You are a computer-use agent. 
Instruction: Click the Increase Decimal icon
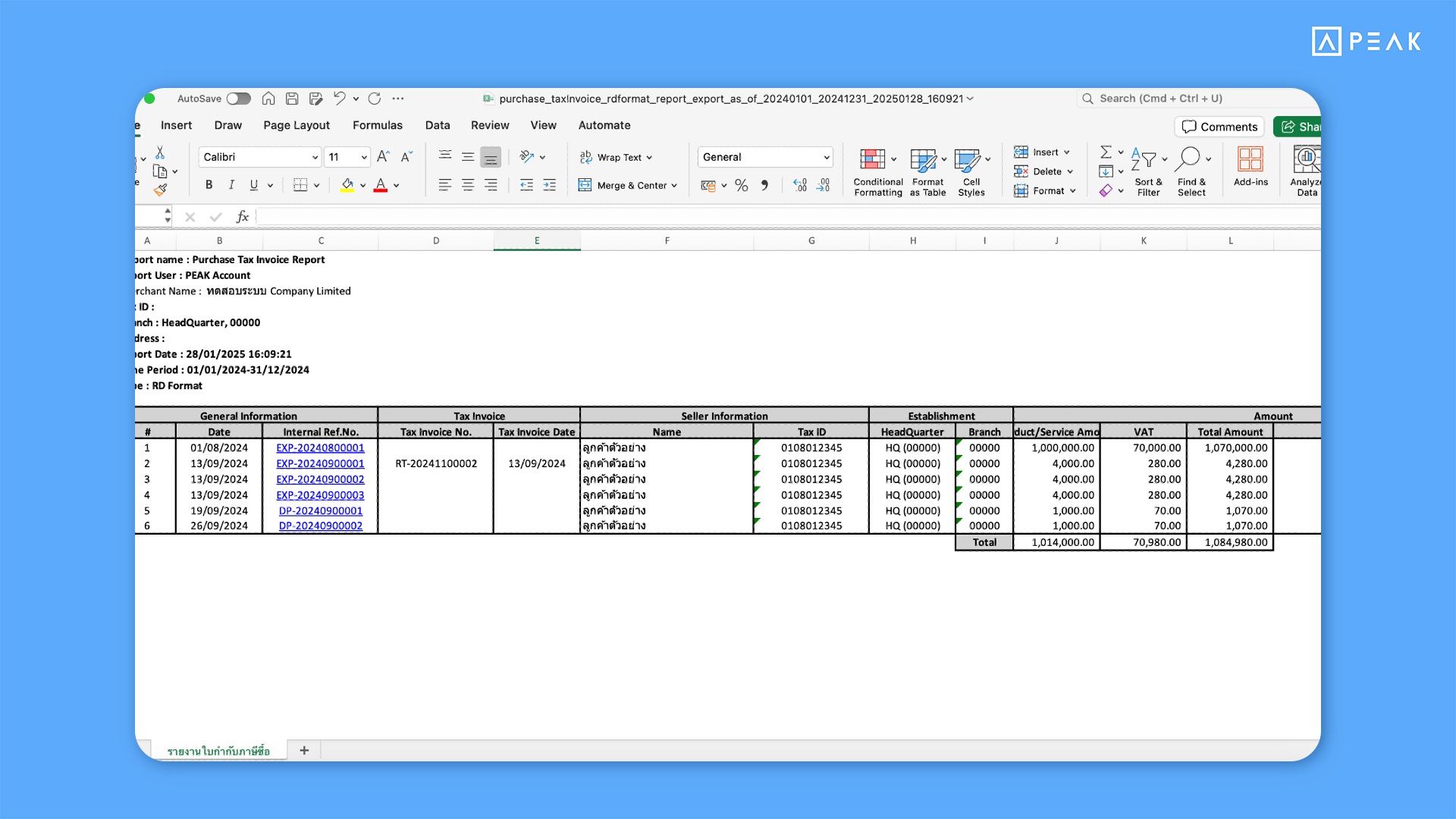(800, 185)
